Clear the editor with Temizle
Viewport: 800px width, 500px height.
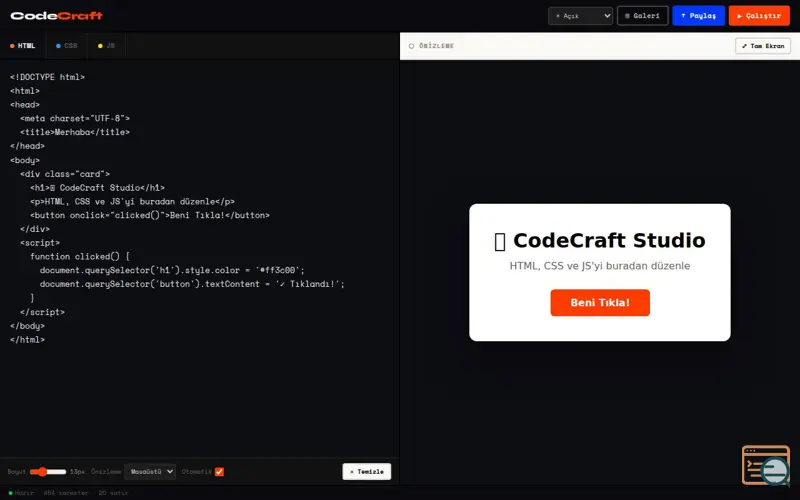(x=367, y=471)
